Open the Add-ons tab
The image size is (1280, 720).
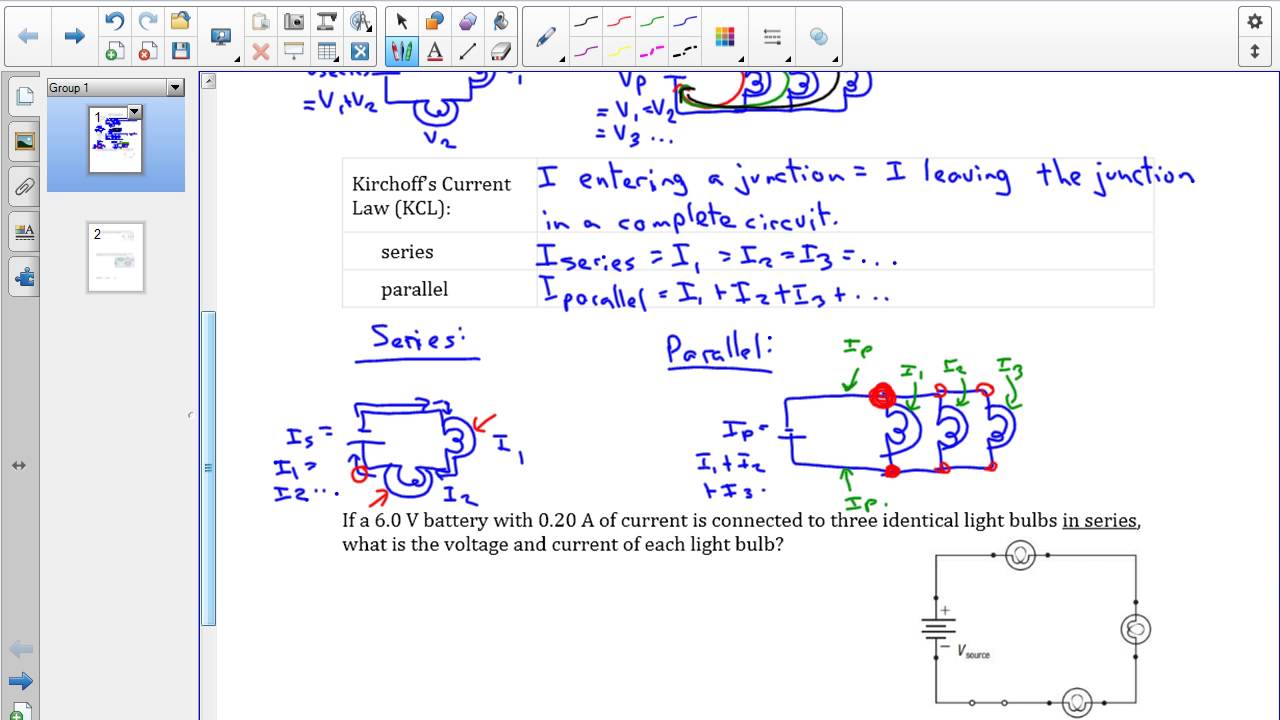click(24, 276)
